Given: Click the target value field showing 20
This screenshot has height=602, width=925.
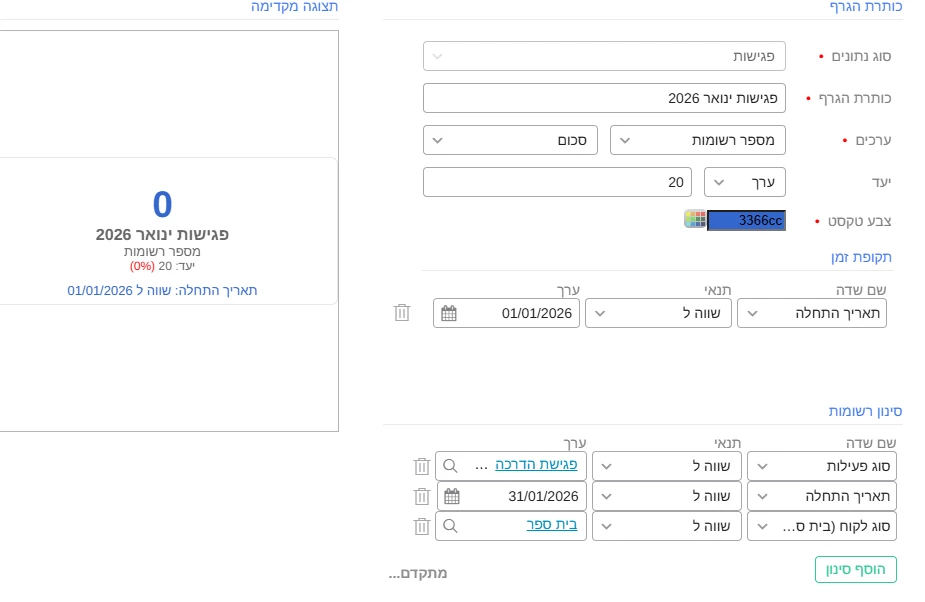Looking at the screenshot, I should point(557,182).
